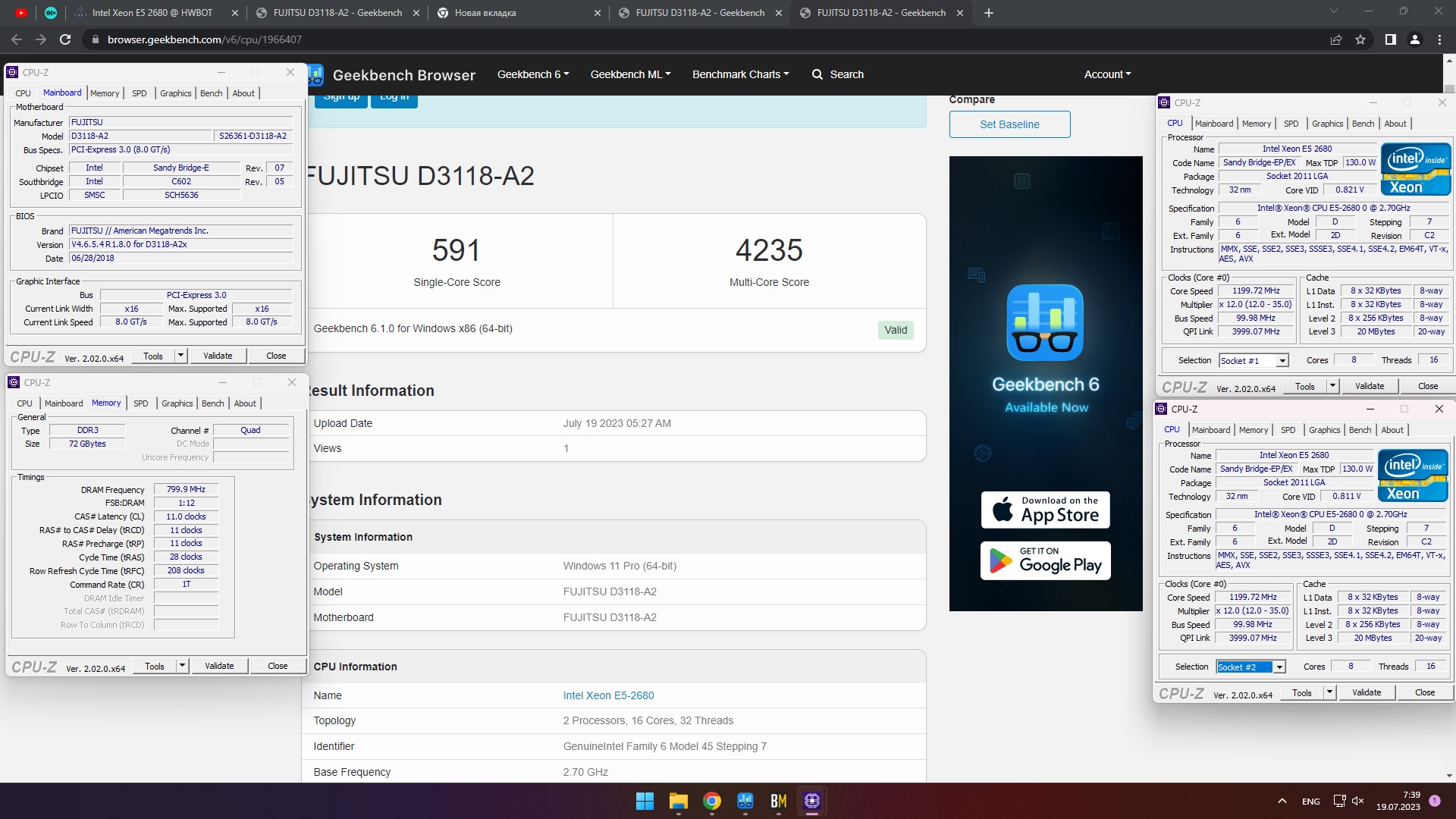This screenshot has height=819, width=1456.
Task: Open the BM app in taskbar
Action: [778, 801]
